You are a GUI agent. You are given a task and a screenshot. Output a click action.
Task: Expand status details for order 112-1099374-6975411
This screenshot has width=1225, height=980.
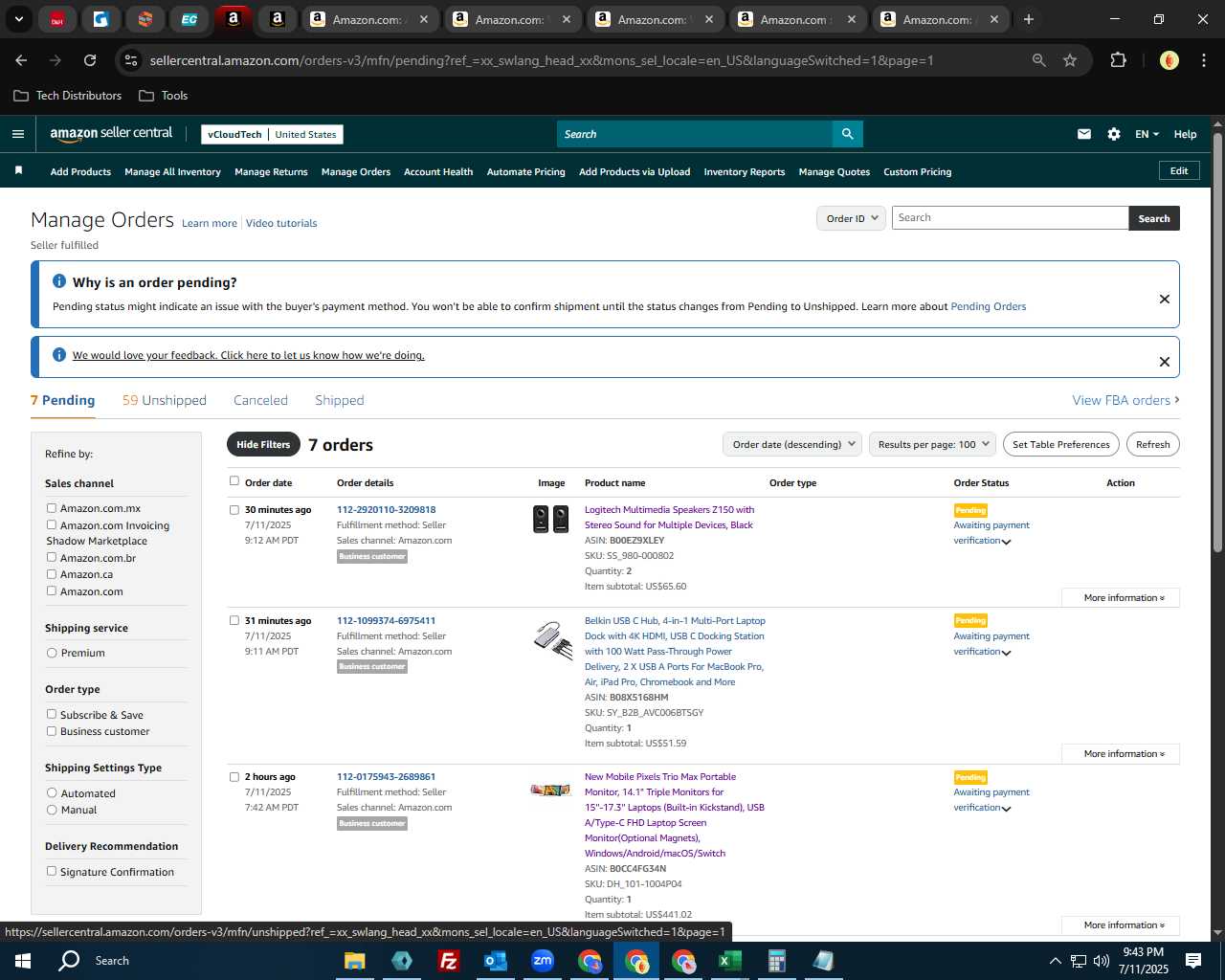(1006, 653)
